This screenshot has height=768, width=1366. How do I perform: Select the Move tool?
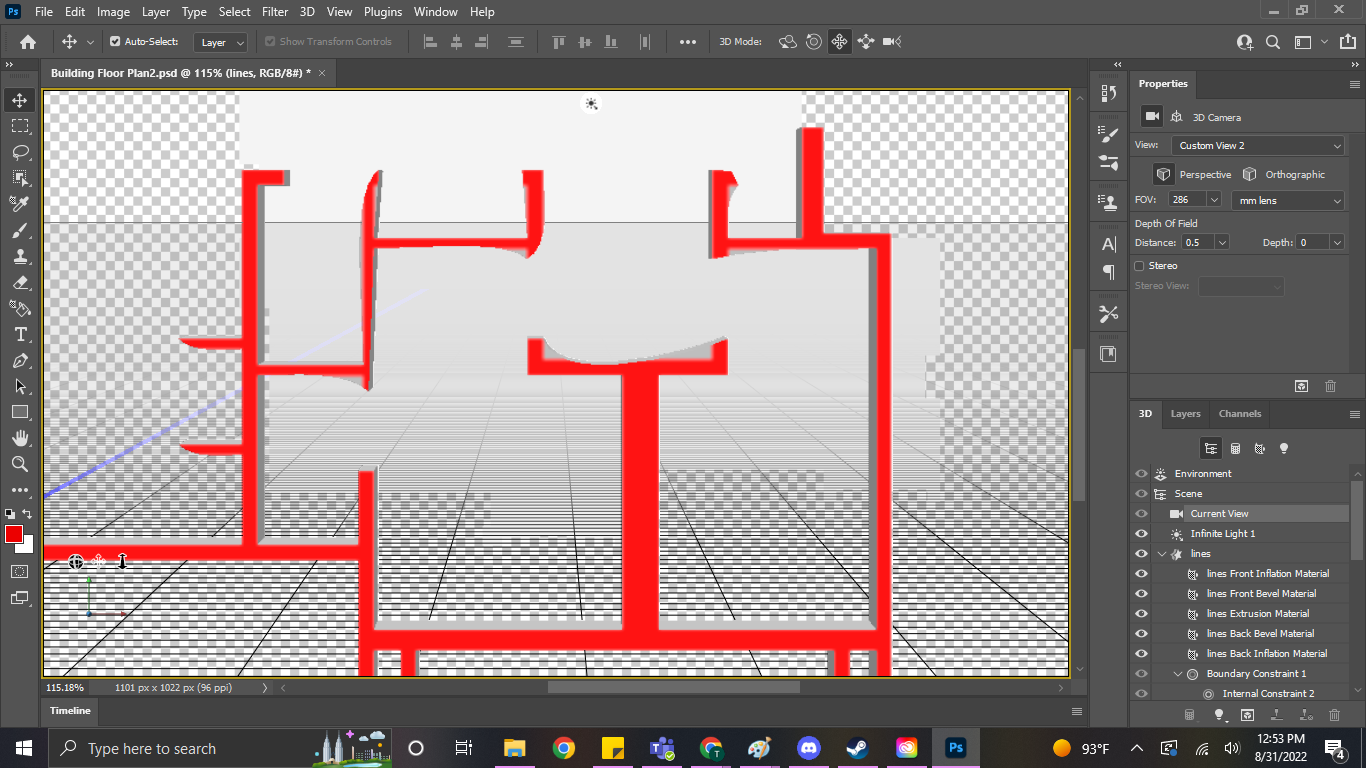(20, 99)
